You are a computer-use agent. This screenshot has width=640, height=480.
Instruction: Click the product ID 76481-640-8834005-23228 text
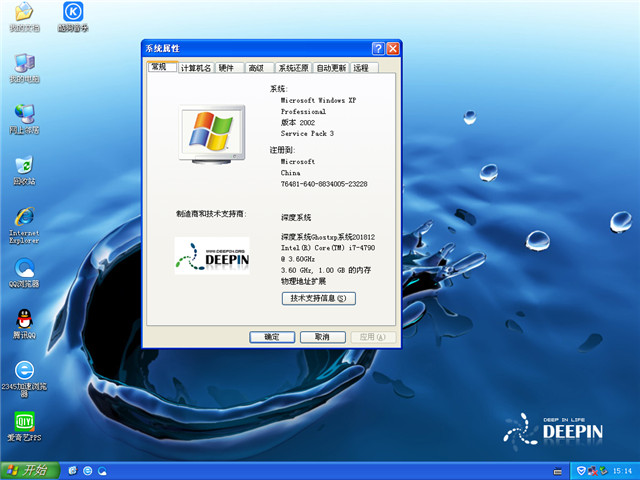324,184
